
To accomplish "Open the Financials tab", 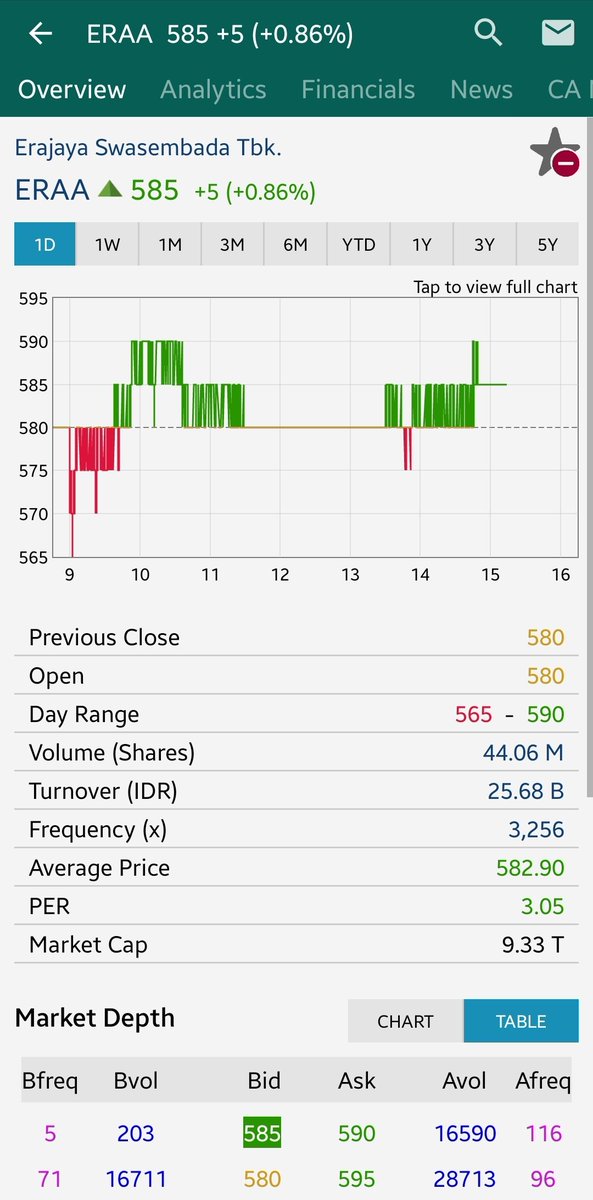I will click(x=358, y=89).
